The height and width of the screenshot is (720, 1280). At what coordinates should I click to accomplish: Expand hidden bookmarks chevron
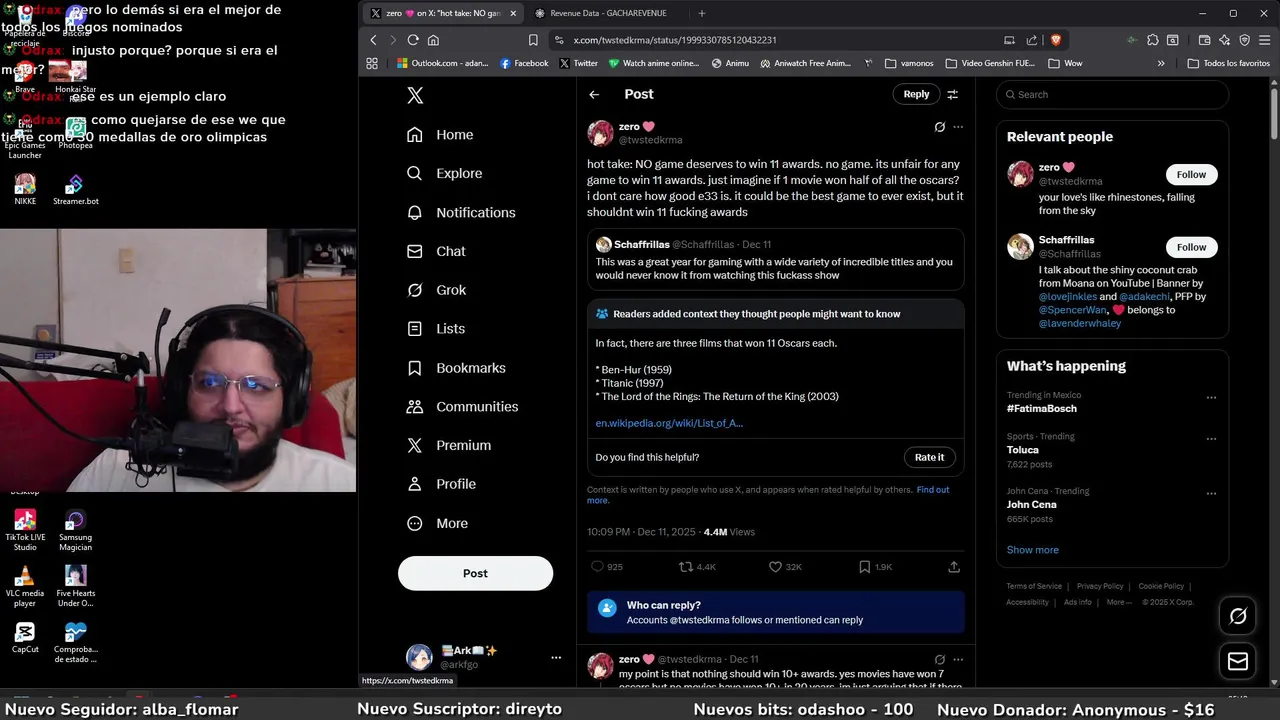tap(1161, 63)
